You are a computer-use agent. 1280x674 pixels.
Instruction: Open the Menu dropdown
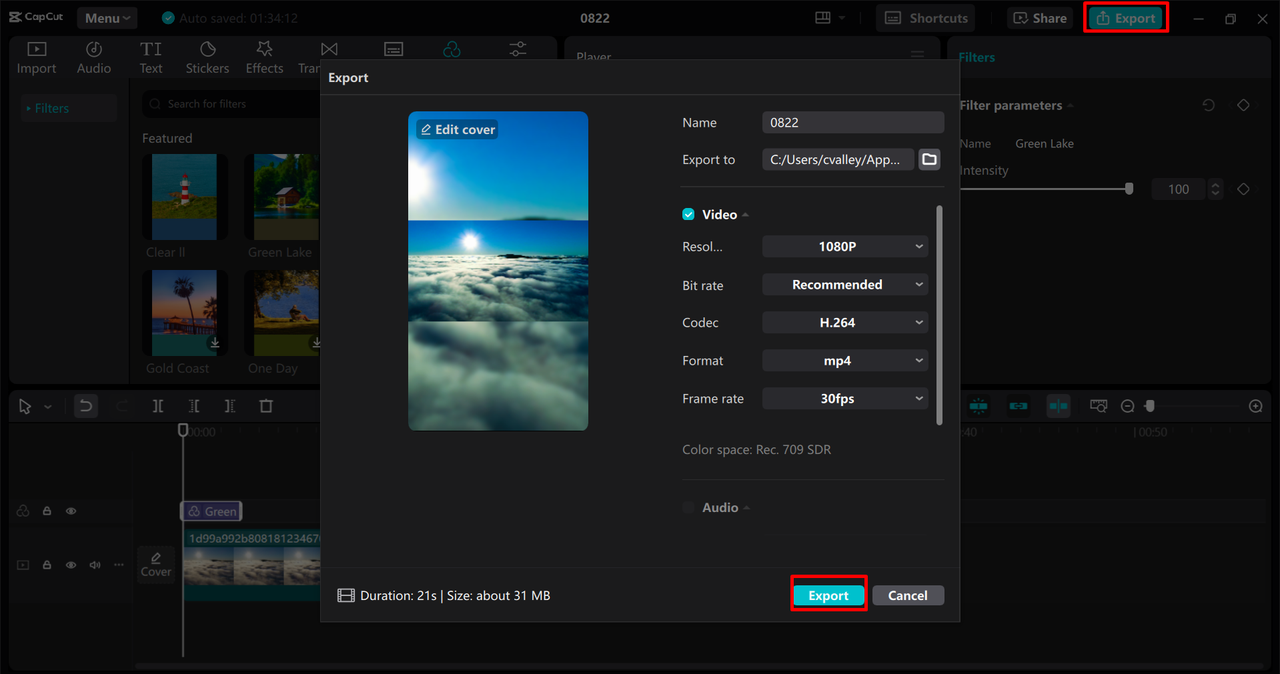point(108,18)
